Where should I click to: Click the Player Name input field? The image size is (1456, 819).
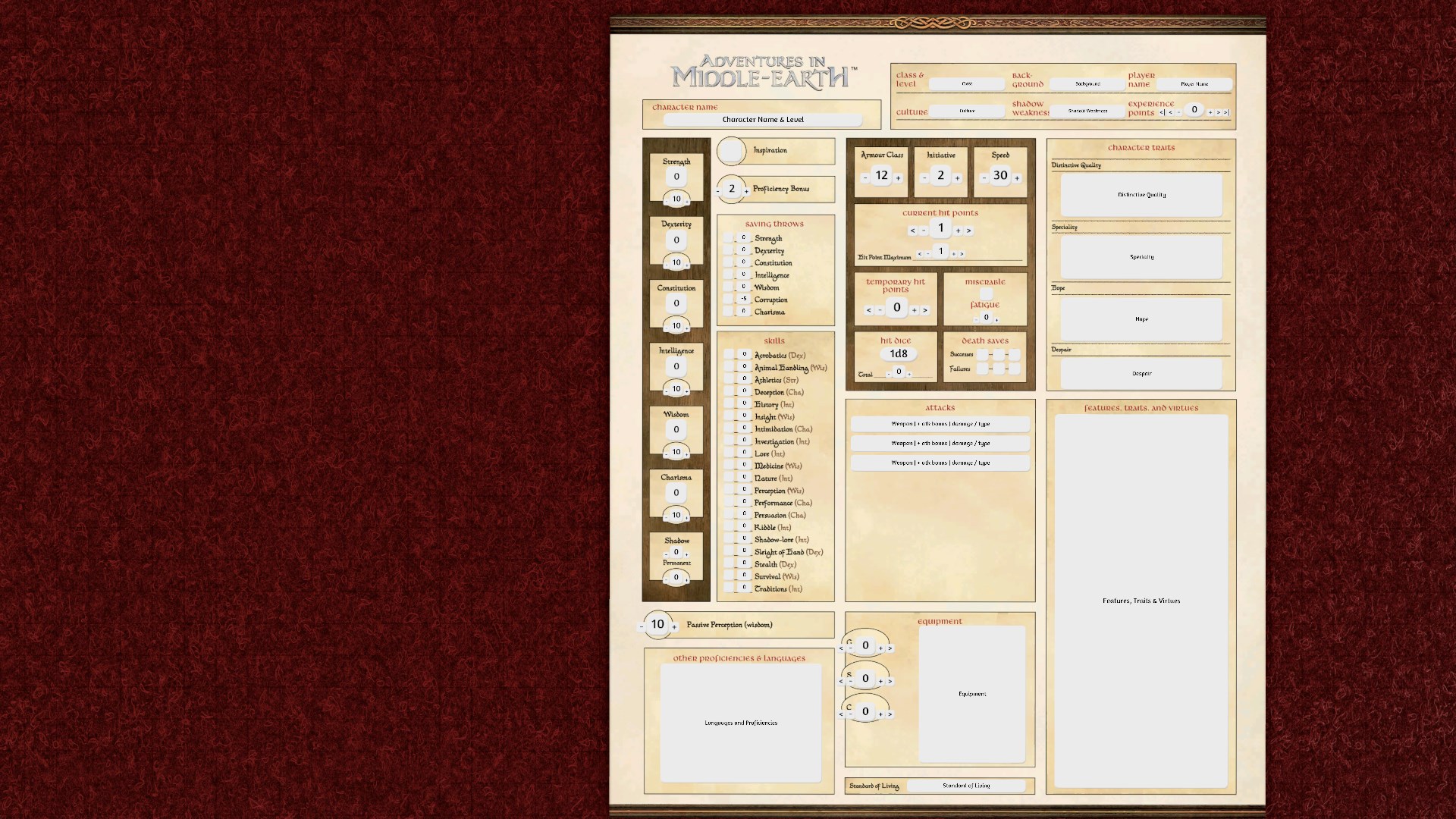click(1194, 84)
